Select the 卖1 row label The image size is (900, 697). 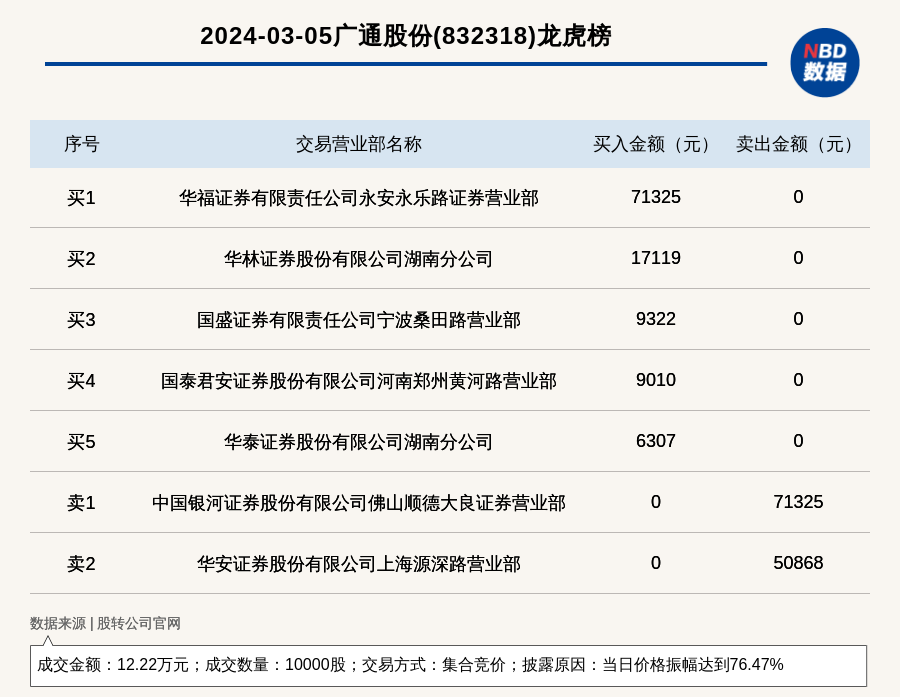81,503
